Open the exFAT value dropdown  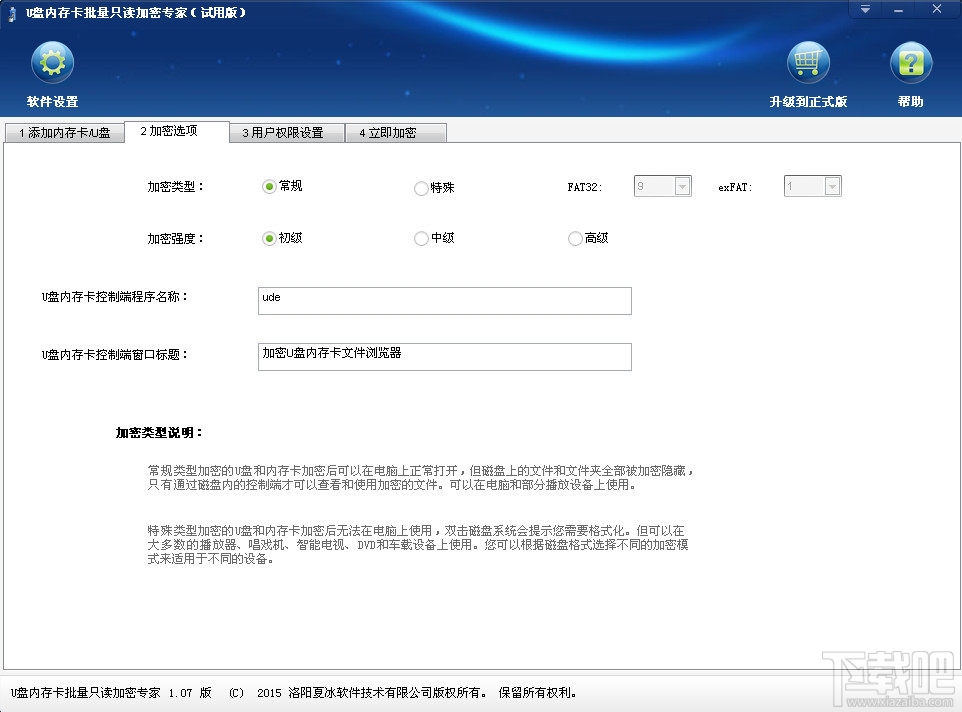pos(833,186)
